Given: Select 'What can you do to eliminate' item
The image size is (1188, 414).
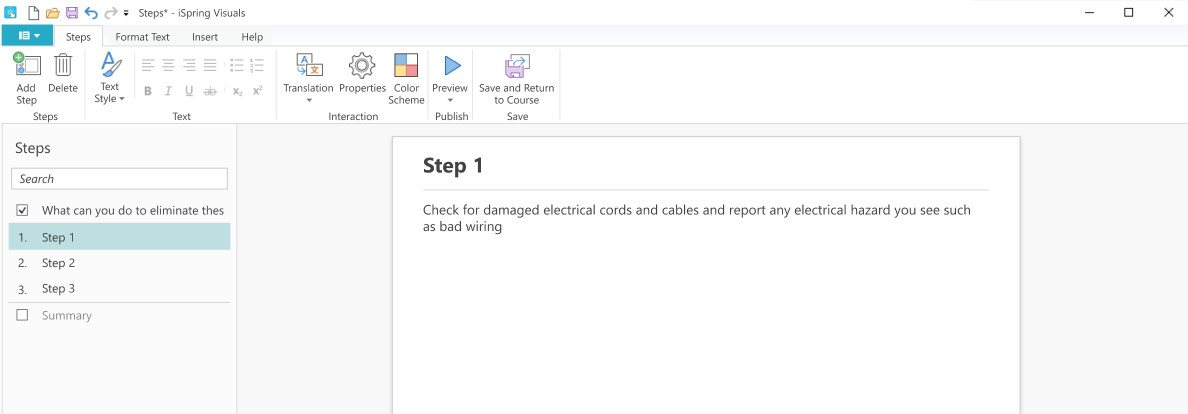Looking at the screenshot, I should click(133, 210).
